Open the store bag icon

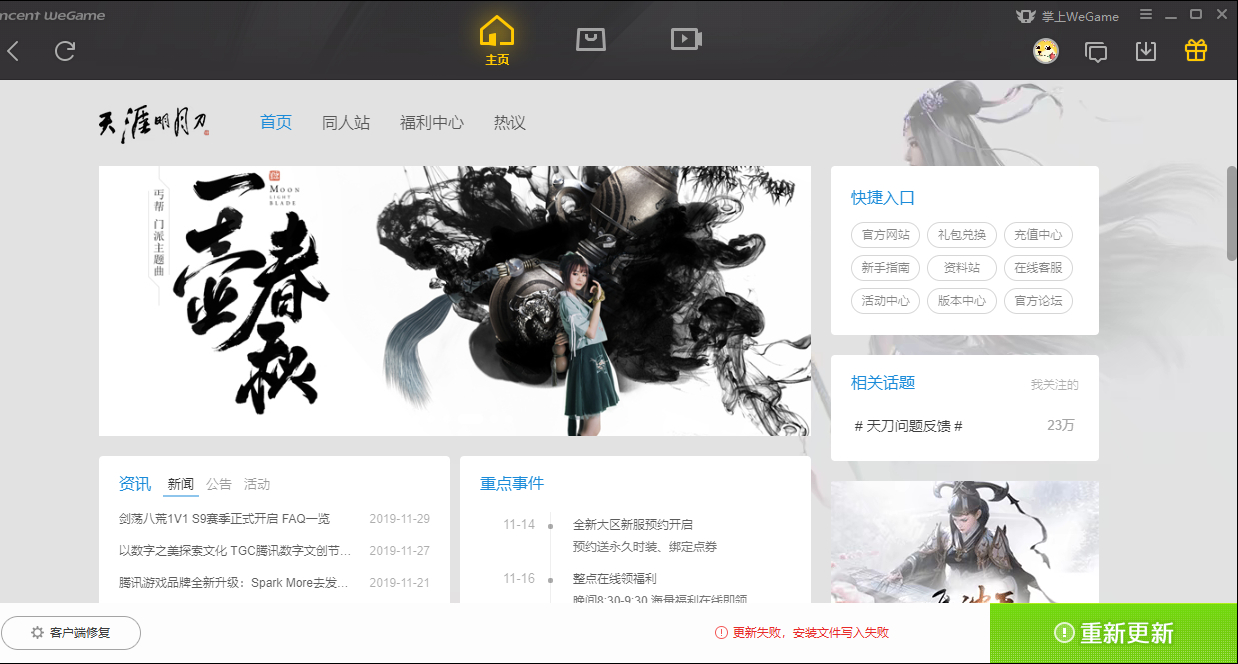[591, 38]
